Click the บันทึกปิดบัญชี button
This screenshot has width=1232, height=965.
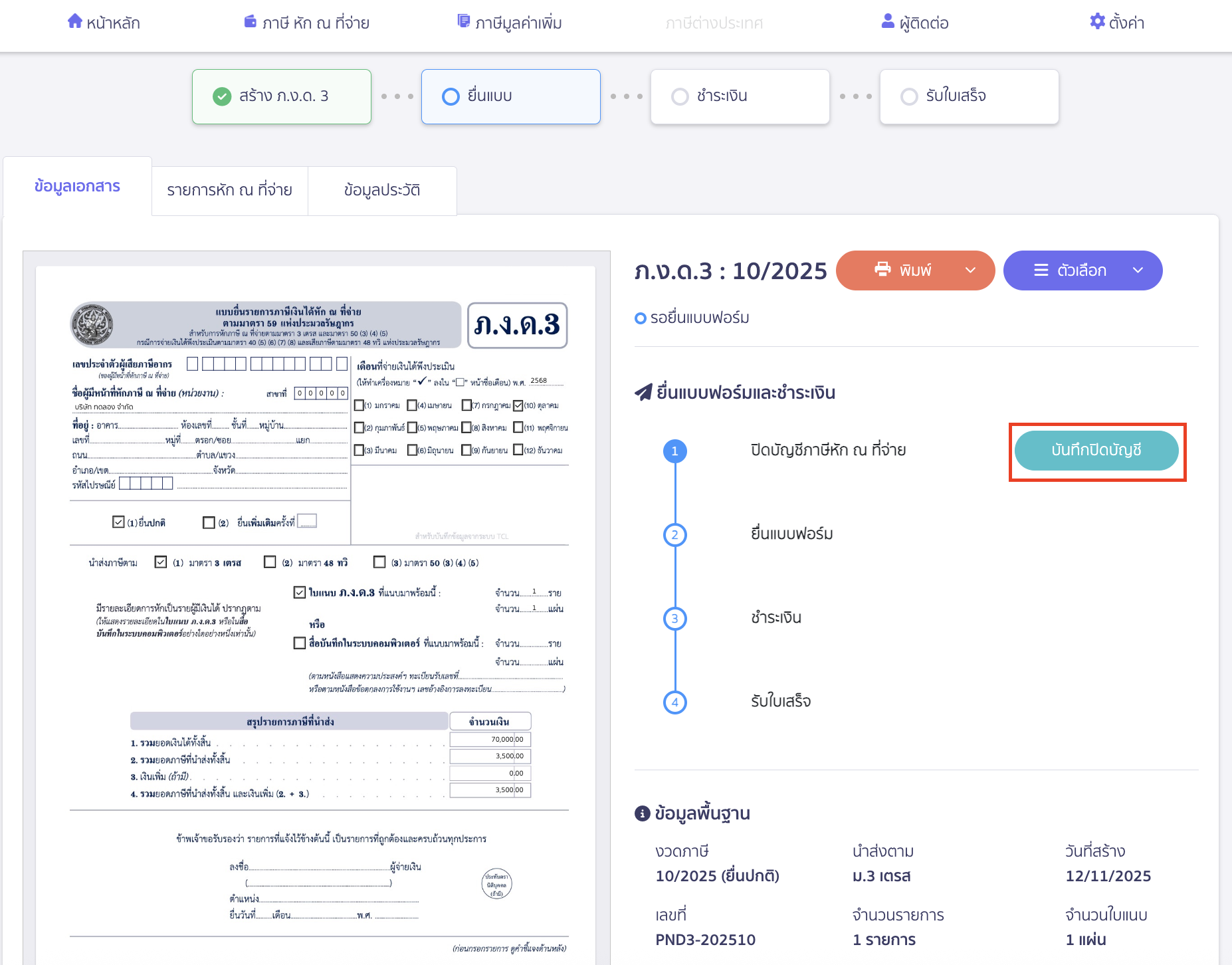[x=1096, y=451]
